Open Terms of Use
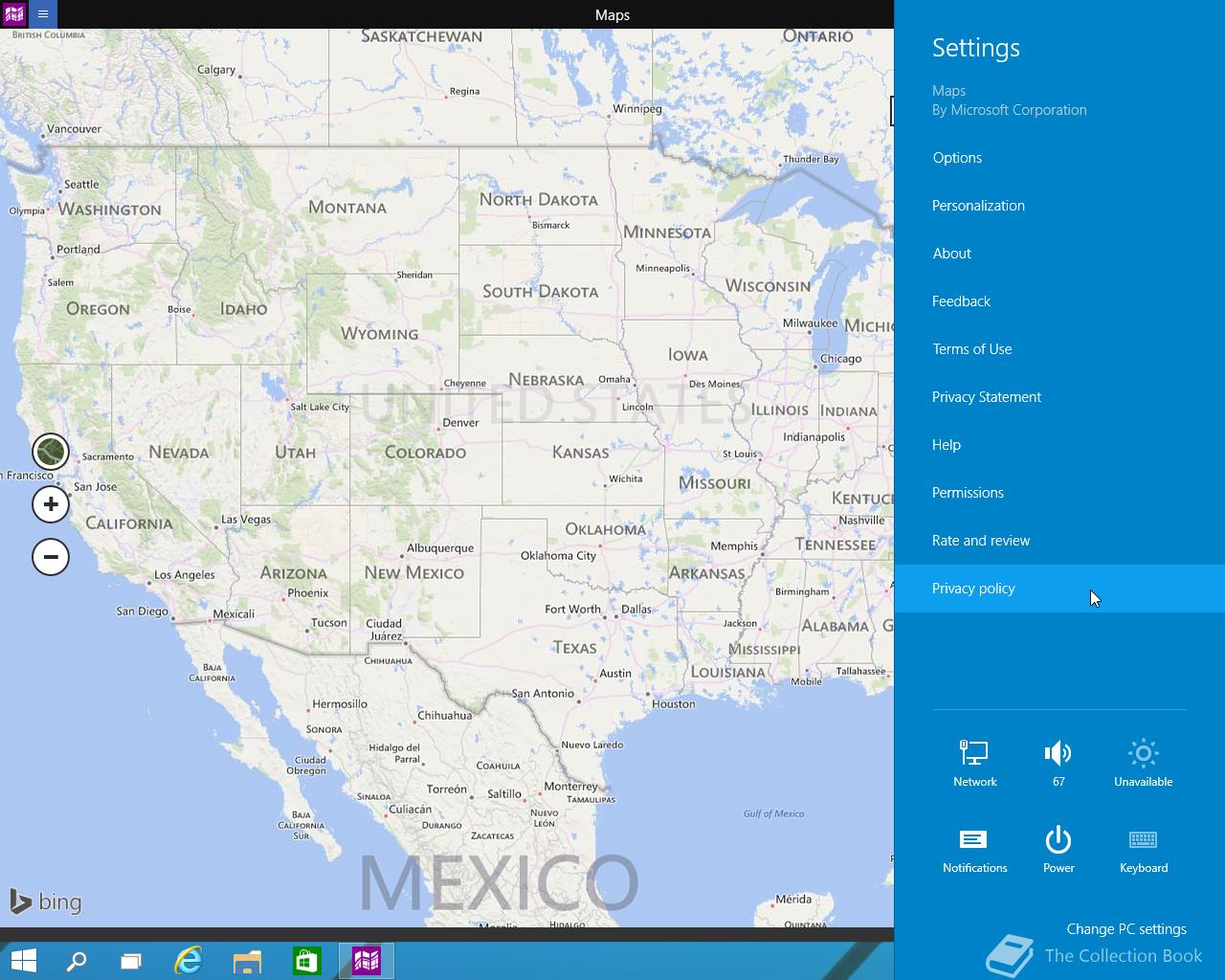 [x=1059, y=349]
